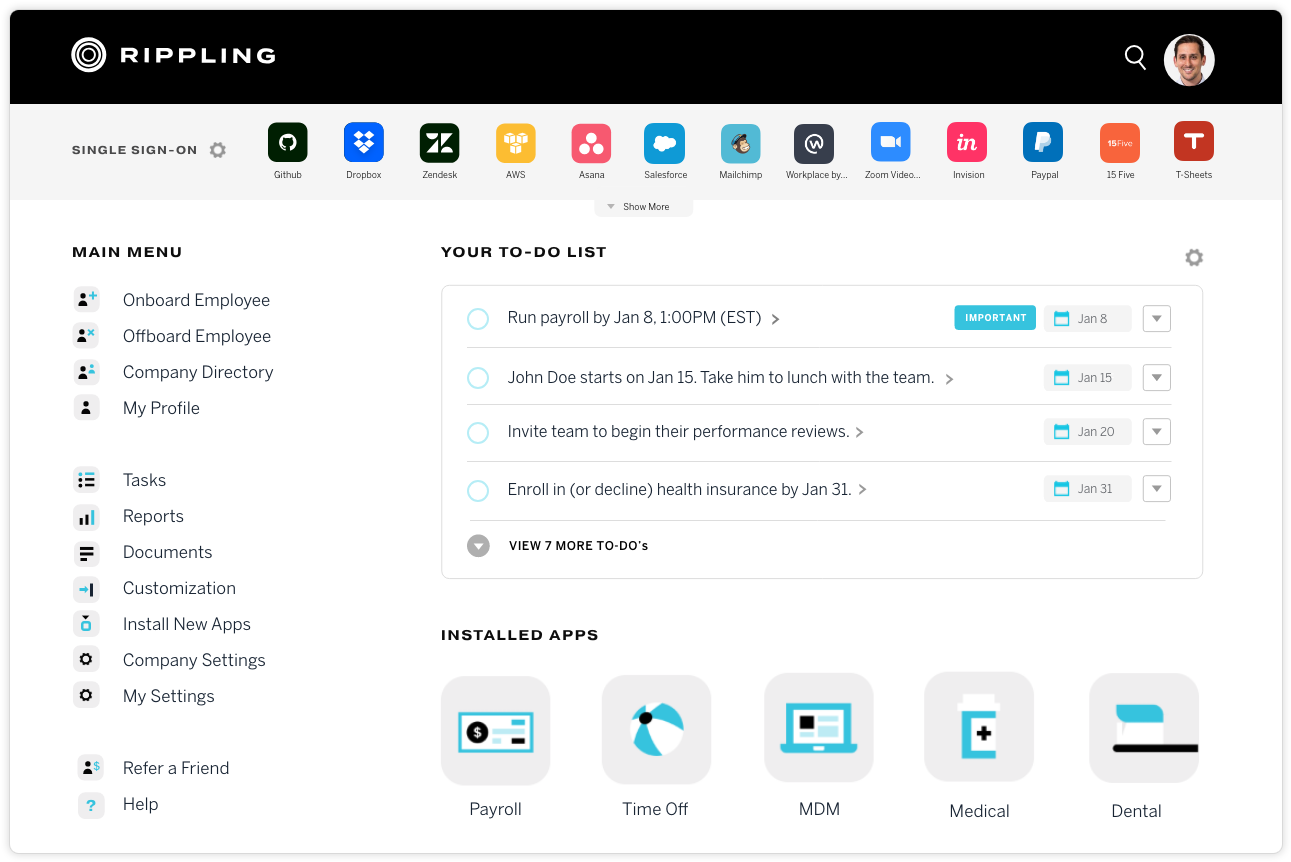Click the Jan 15 due date field
This screenshot has width=1291, height=862.
click(x=1088, y=377)
